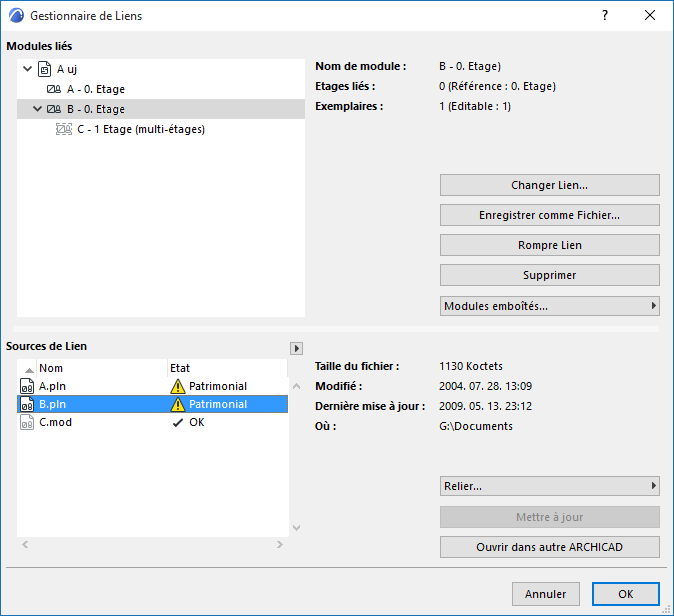Select C - 1 Etage (multi-étages) module
The height and width of the screenshot is (616, 674).
(x=140, y=129)
